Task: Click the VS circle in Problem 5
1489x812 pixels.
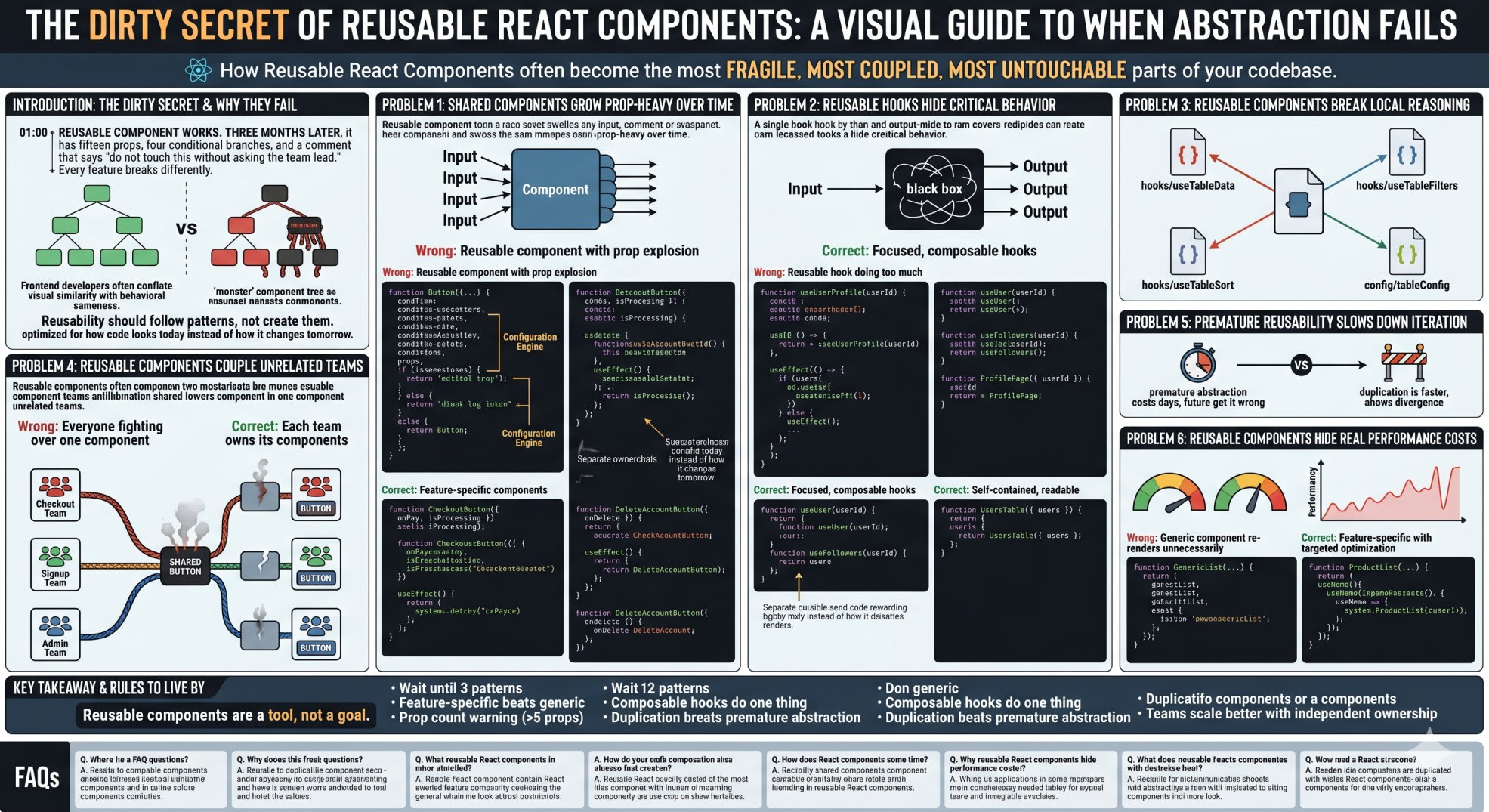Action: click(1301, 366)
